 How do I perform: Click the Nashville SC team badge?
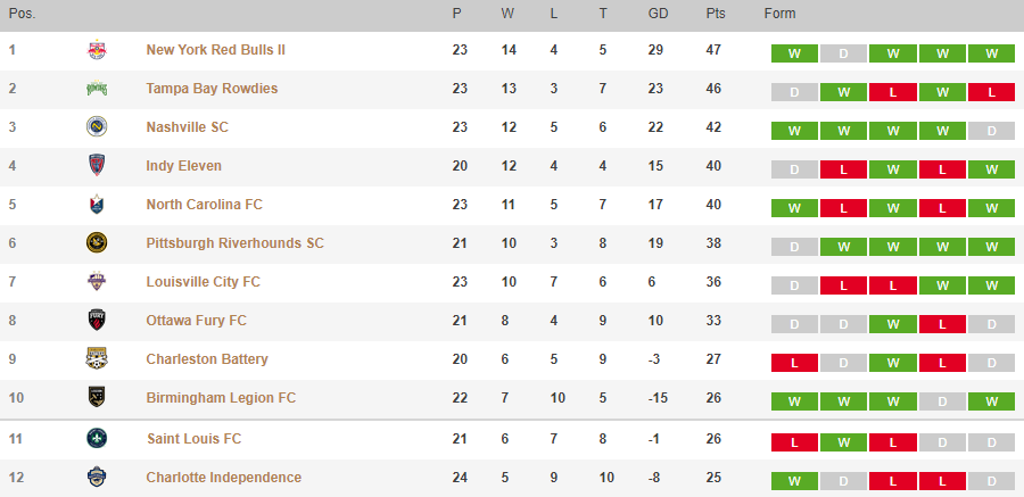(x=97, y=127)
